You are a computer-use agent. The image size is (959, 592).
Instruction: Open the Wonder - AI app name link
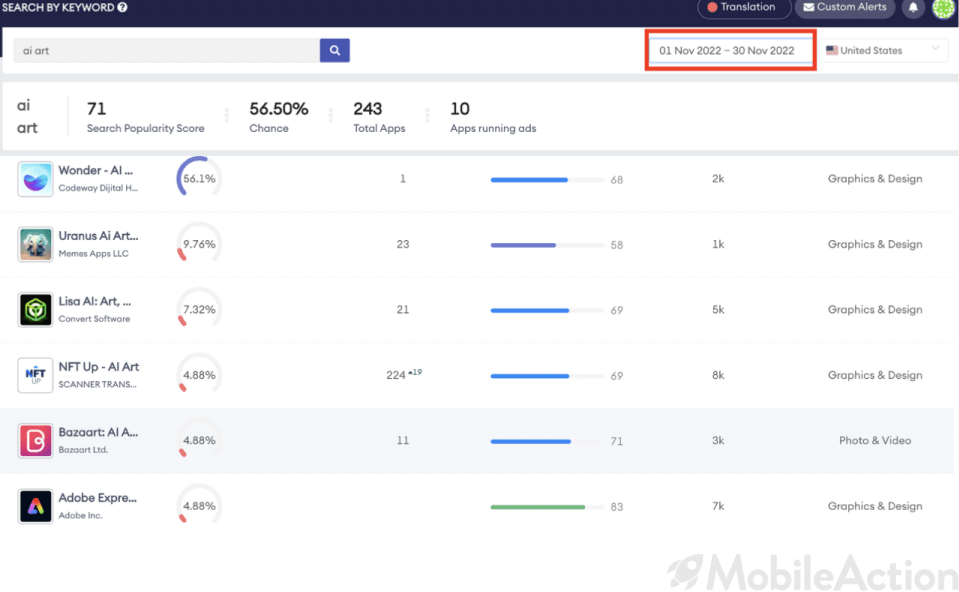[95, 171]
